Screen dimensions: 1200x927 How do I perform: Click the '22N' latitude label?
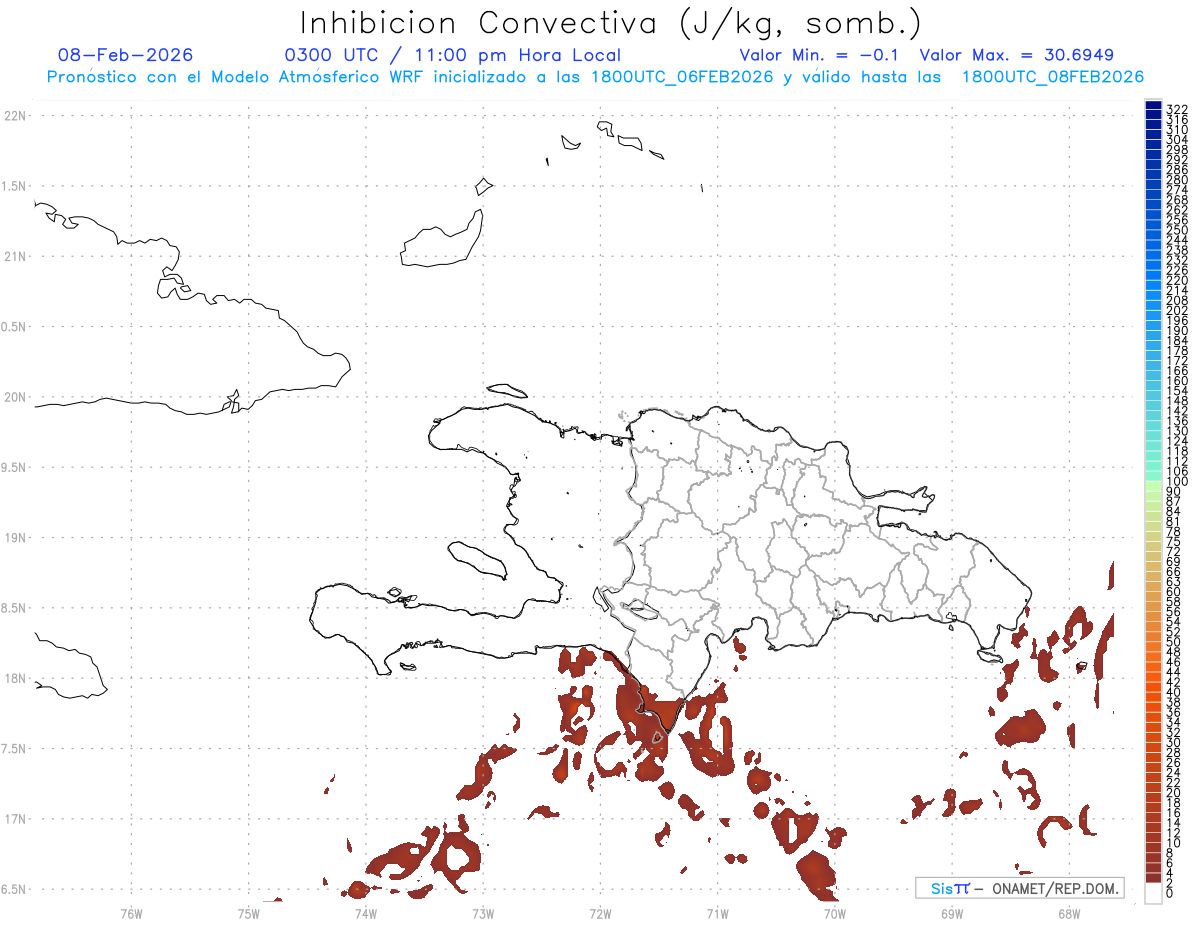coord(14,116)
